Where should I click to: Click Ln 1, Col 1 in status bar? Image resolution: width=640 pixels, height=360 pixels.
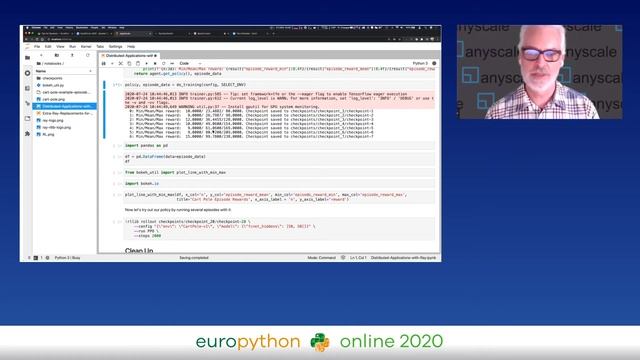[358, 258]
